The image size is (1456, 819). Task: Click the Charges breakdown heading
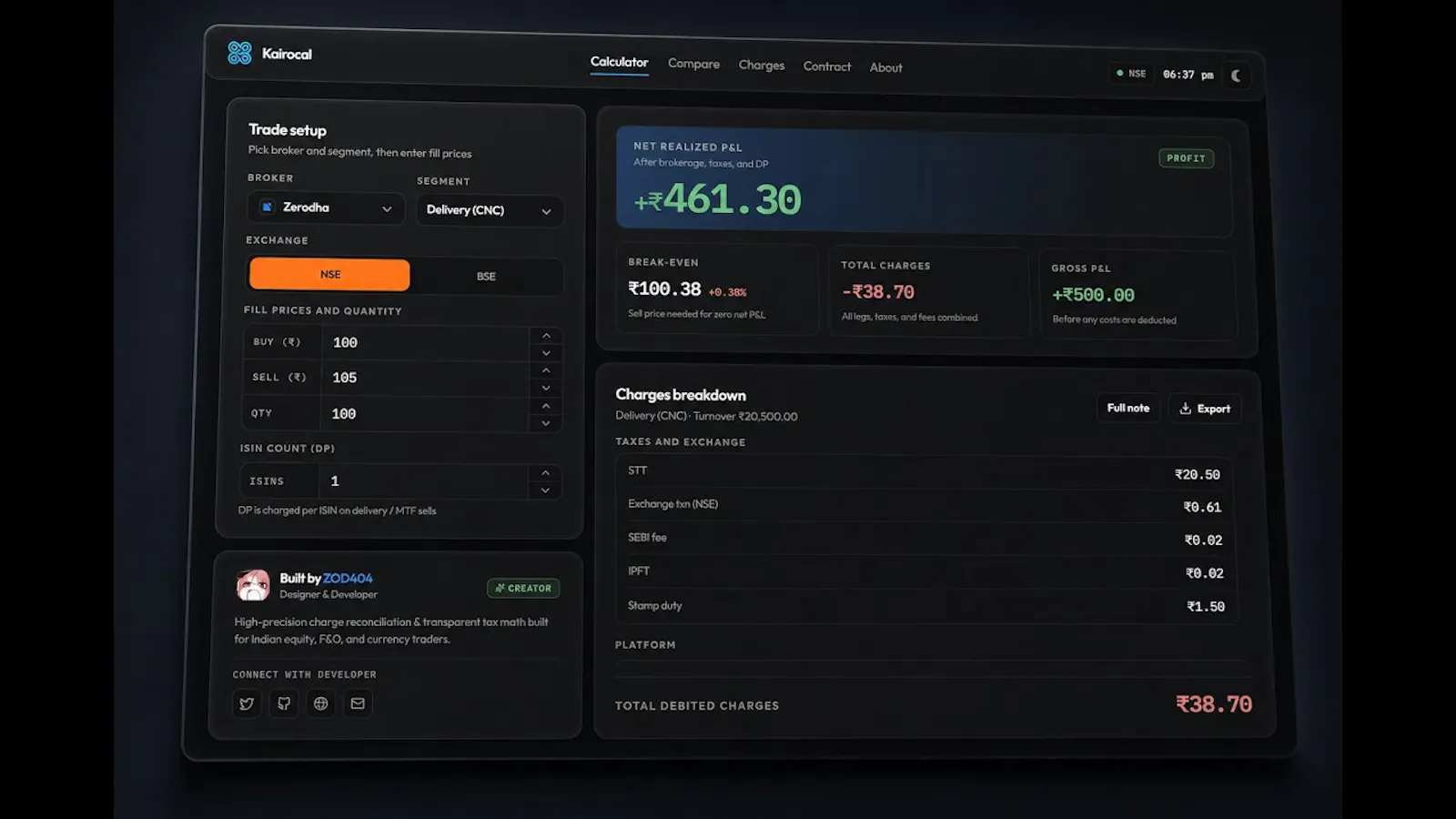(x=681, y=395)
